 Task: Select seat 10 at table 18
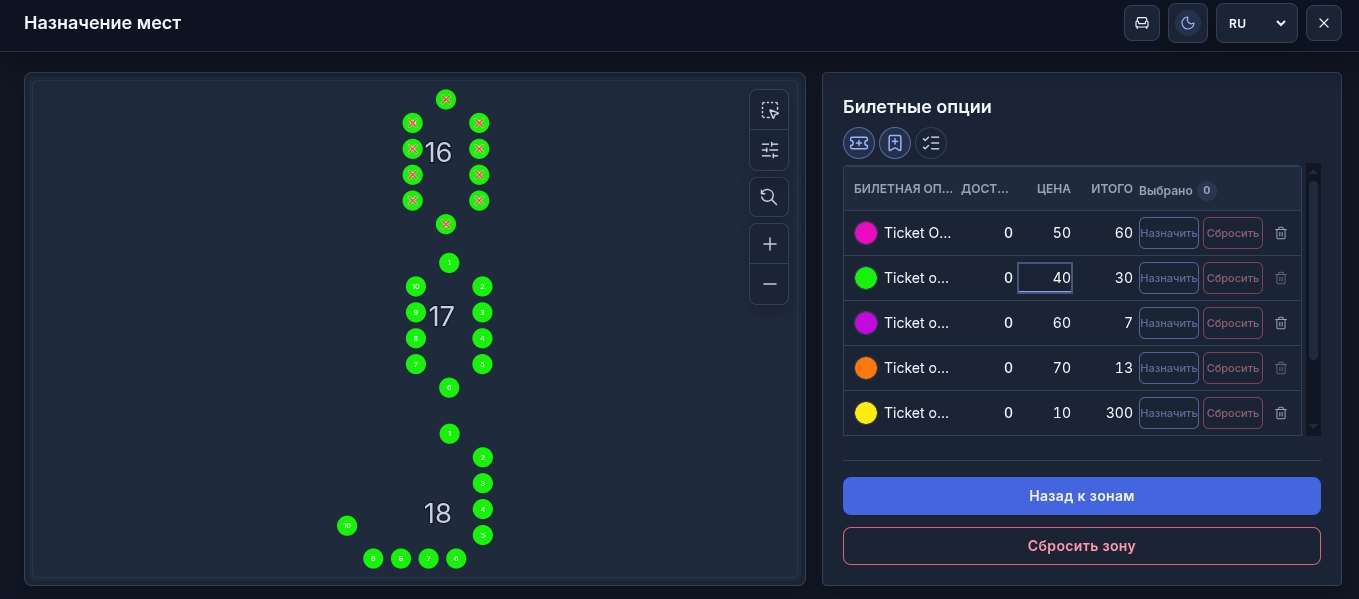[x=347, y=524]
